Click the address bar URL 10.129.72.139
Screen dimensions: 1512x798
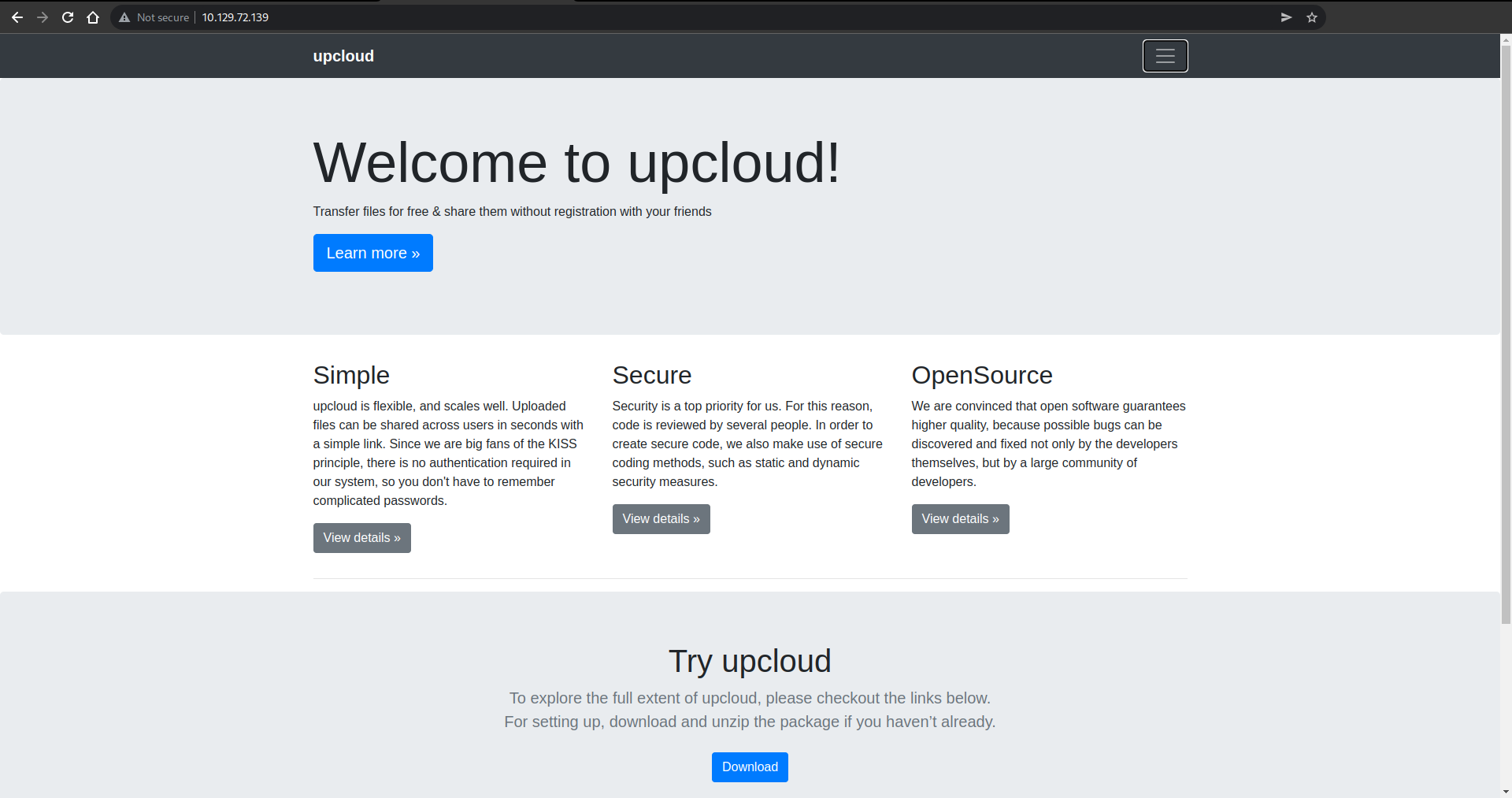click(235, 17)
